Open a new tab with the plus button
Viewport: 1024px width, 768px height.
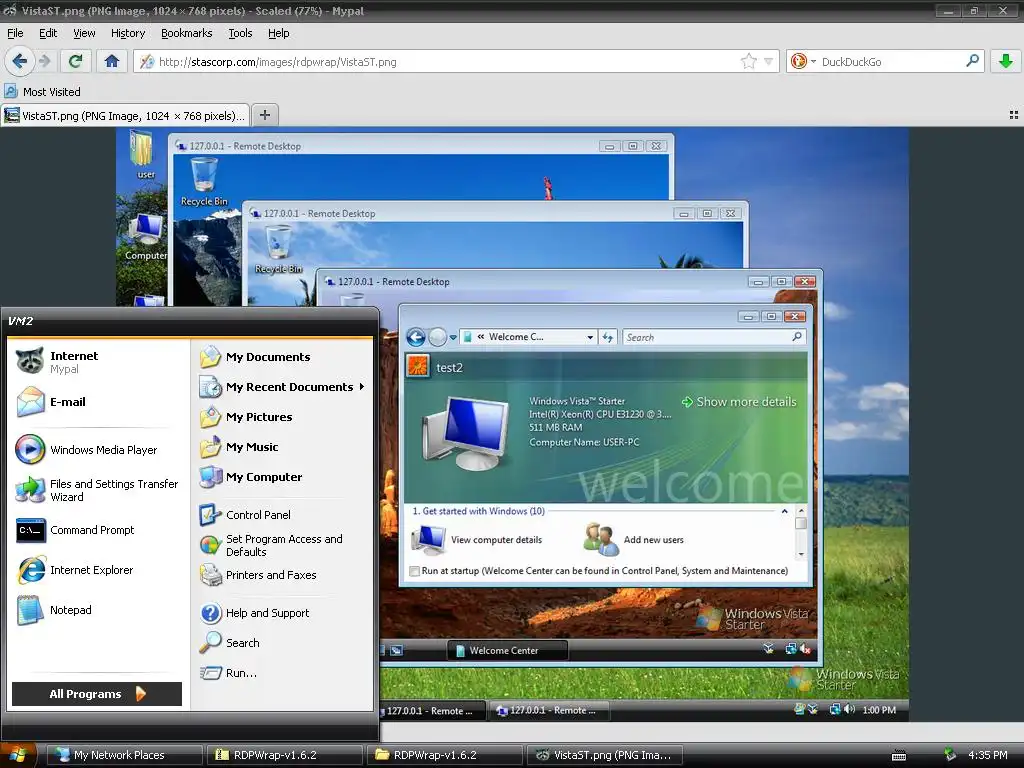tap(264, 115)
